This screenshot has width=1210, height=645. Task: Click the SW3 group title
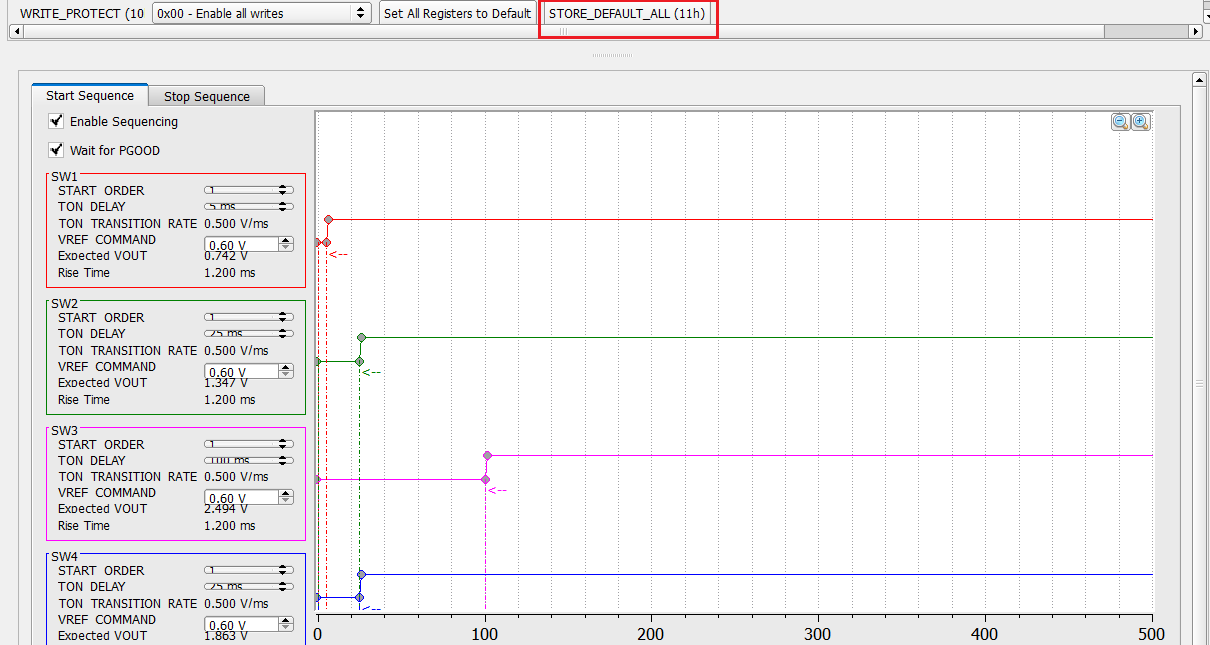(x=65, y=430)
